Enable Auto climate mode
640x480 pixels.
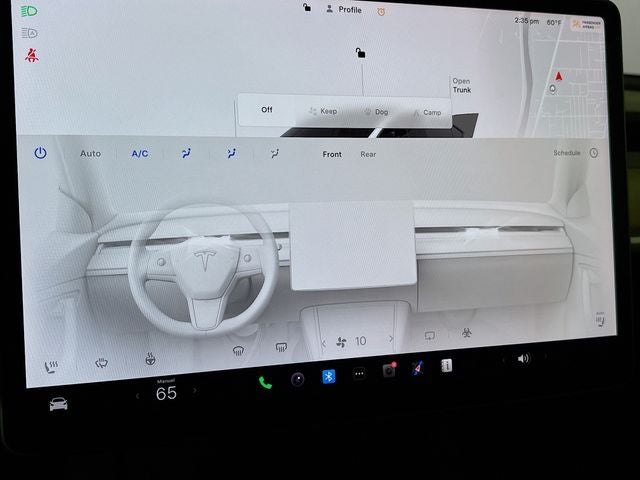90,153
